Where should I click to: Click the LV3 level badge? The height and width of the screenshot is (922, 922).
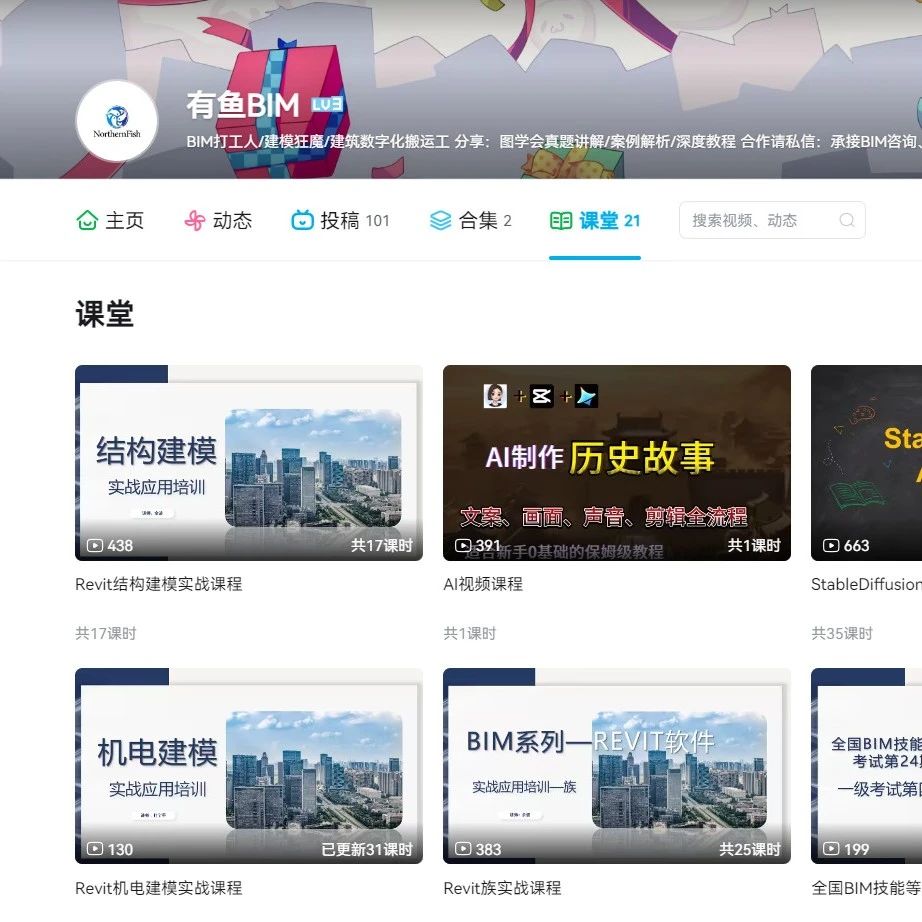click(327, 105)
